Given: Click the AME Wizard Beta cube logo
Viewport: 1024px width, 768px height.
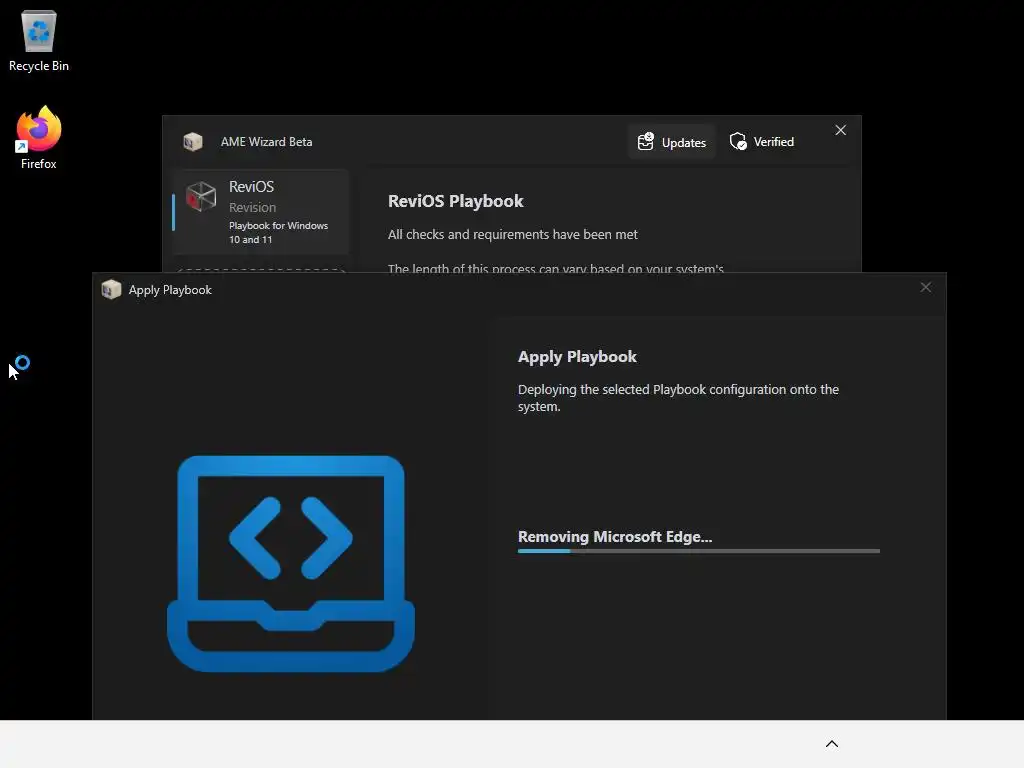Looking at the screenshot, I should tap(193, 142).
